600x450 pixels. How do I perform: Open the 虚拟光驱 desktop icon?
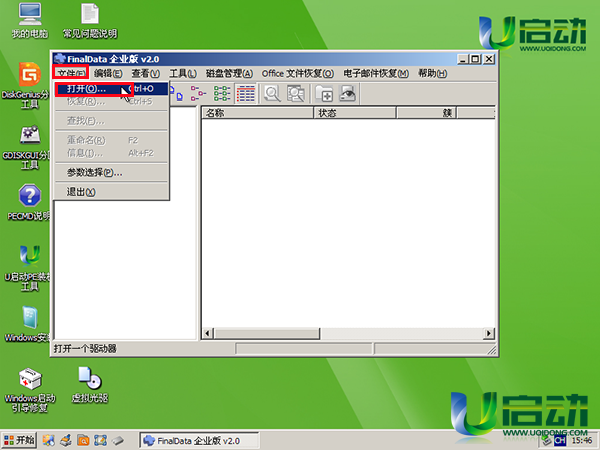(90, 385)
